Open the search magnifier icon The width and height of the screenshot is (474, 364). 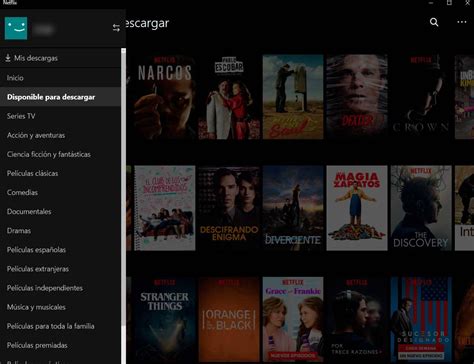pyautogui.click(x=434, y=22)
